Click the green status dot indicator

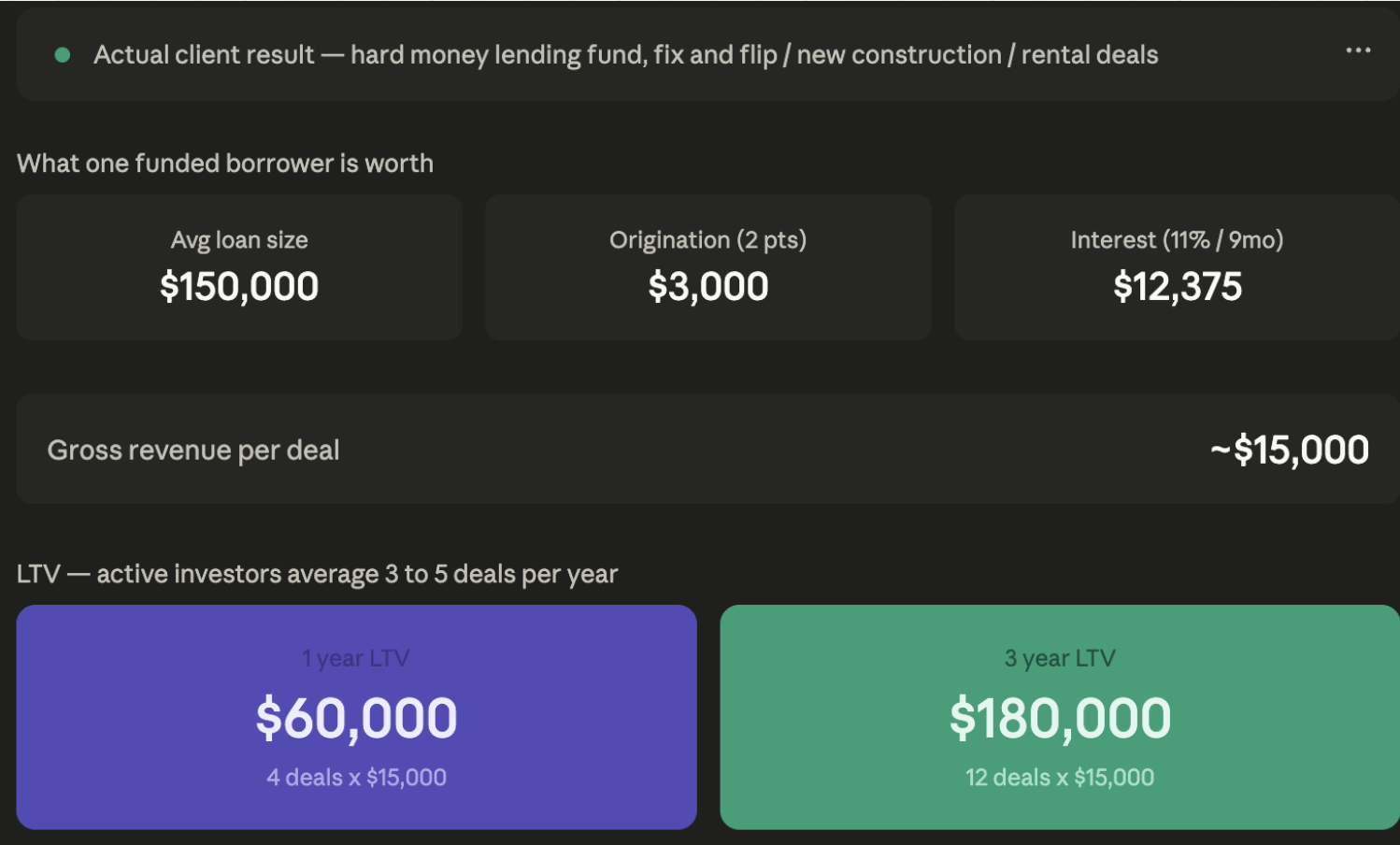[63, 55]
